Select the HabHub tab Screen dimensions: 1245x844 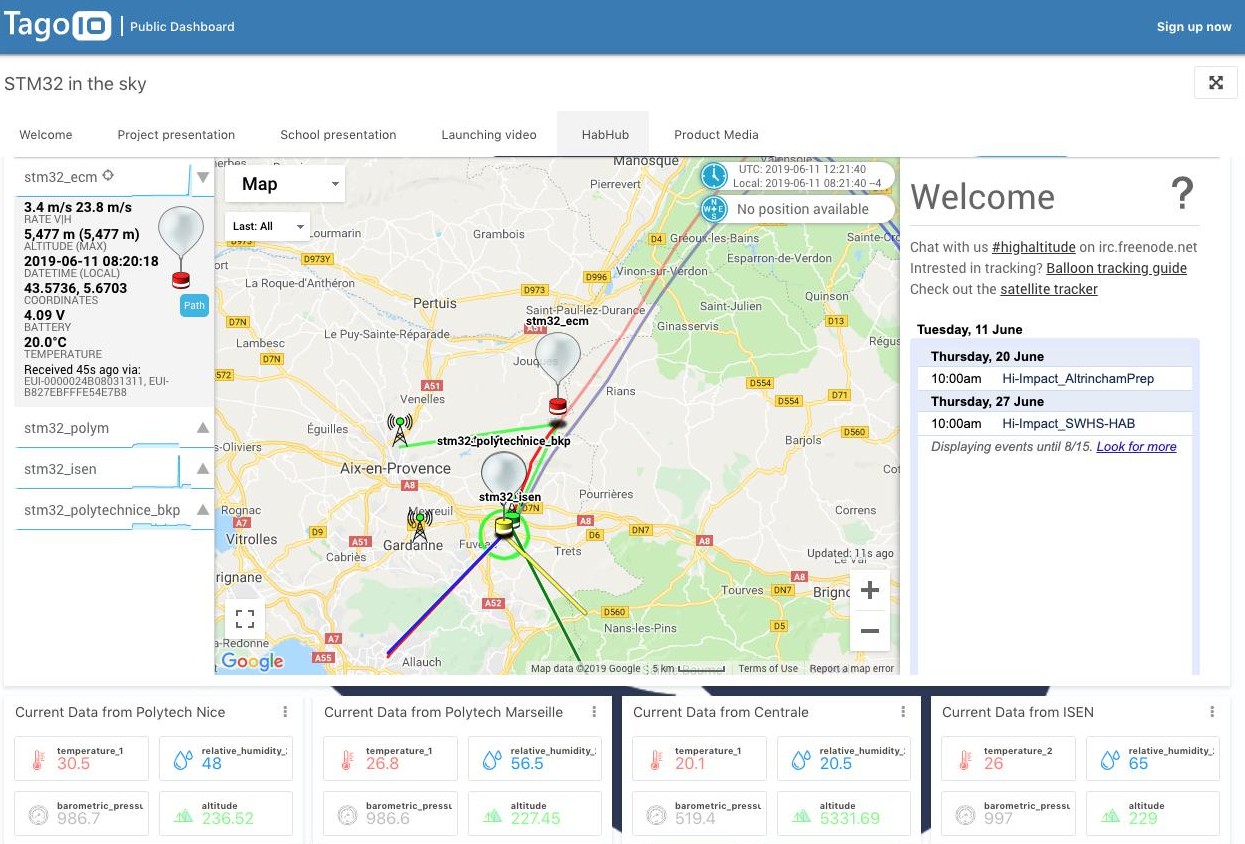603,135
